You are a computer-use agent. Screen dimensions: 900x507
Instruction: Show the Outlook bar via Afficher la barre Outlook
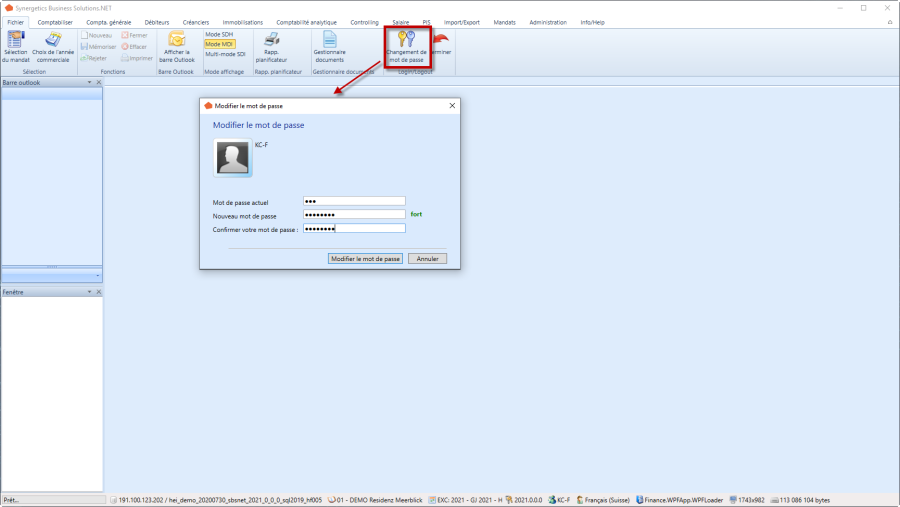(x=177, y=47)
